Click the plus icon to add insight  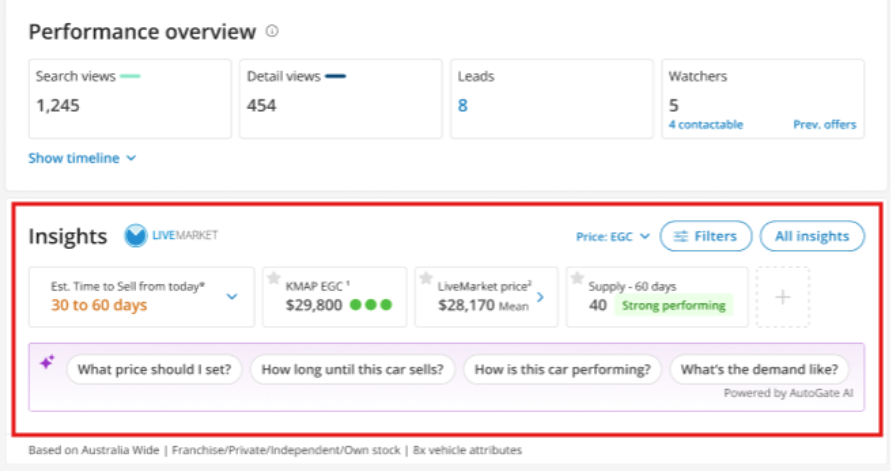782,297
